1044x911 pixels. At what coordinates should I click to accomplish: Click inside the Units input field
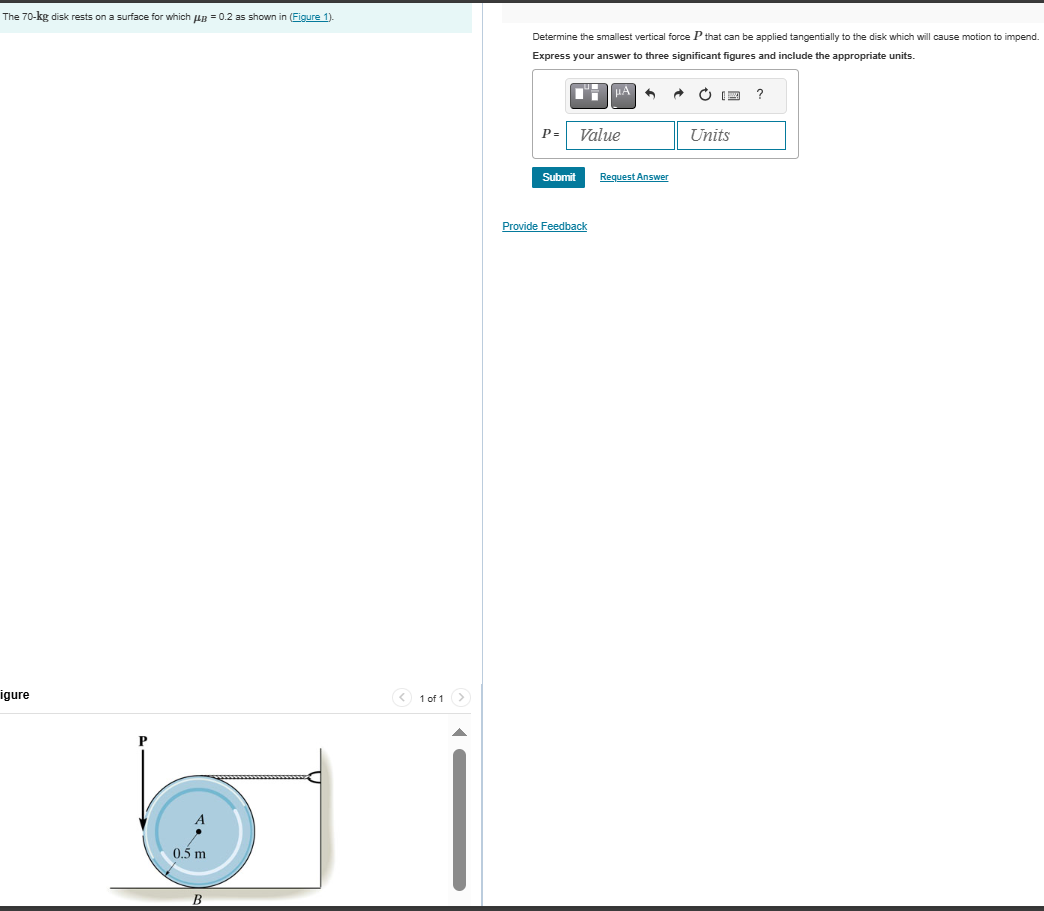[731, 134]
